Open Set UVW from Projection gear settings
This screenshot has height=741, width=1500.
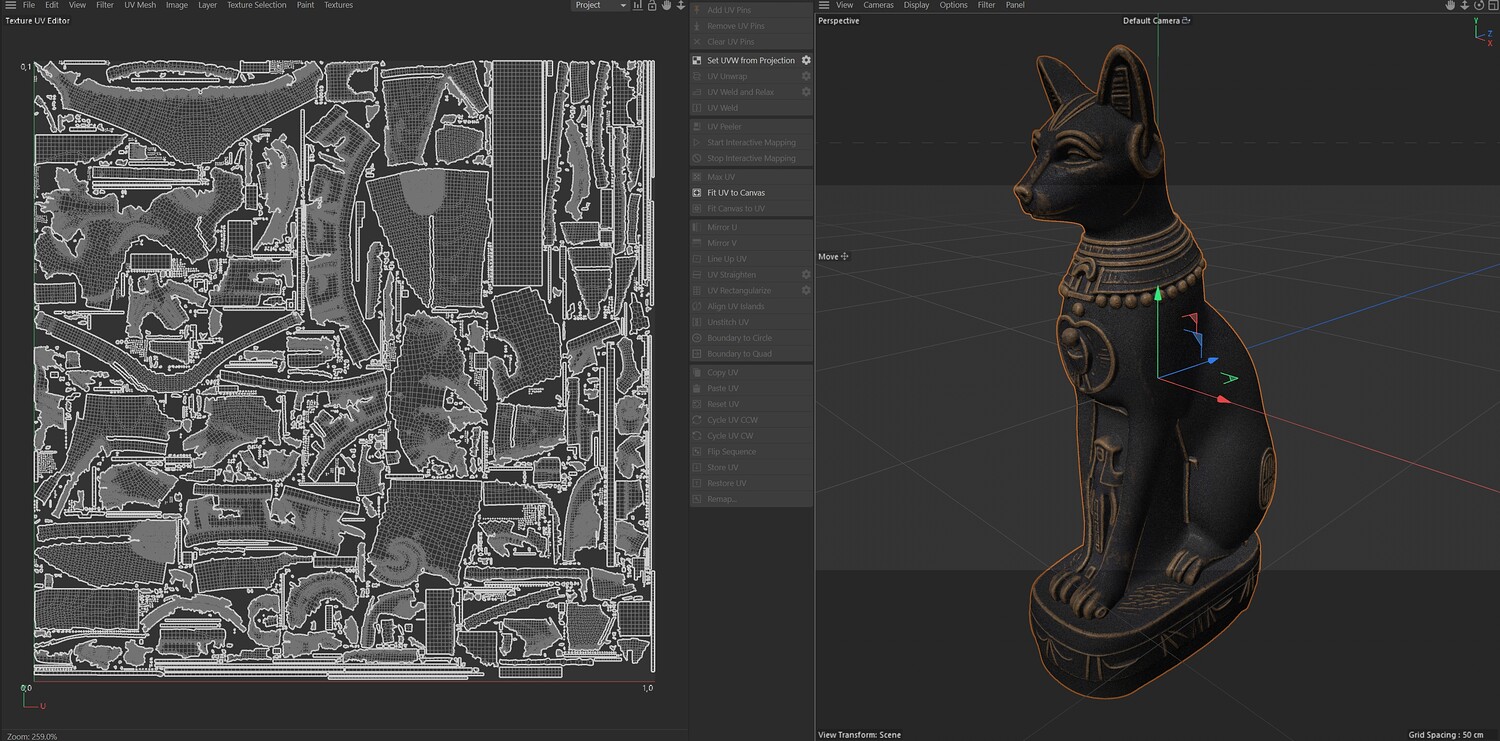point(806,60)
